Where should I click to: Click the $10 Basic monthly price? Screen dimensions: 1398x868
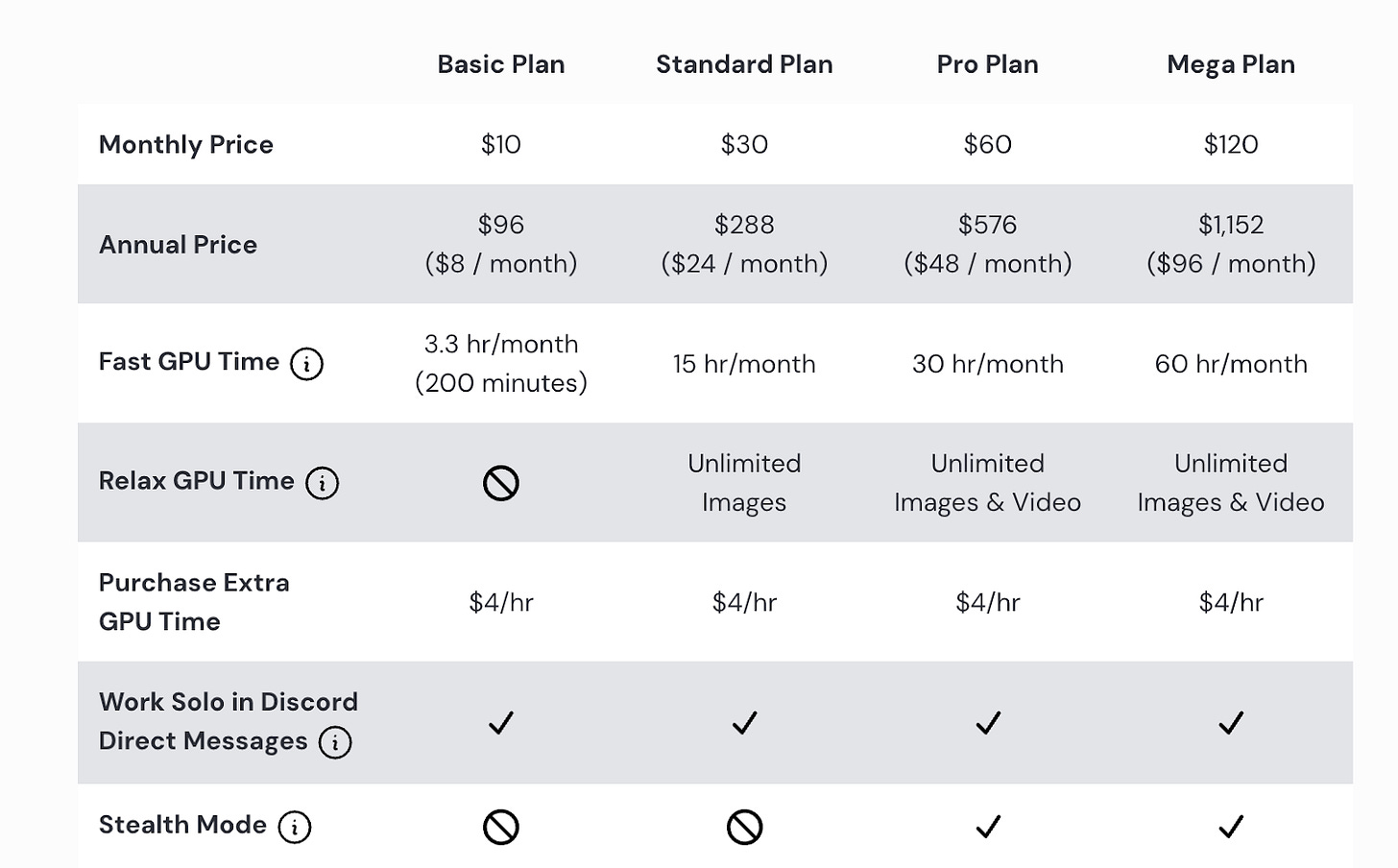[501, 144]
